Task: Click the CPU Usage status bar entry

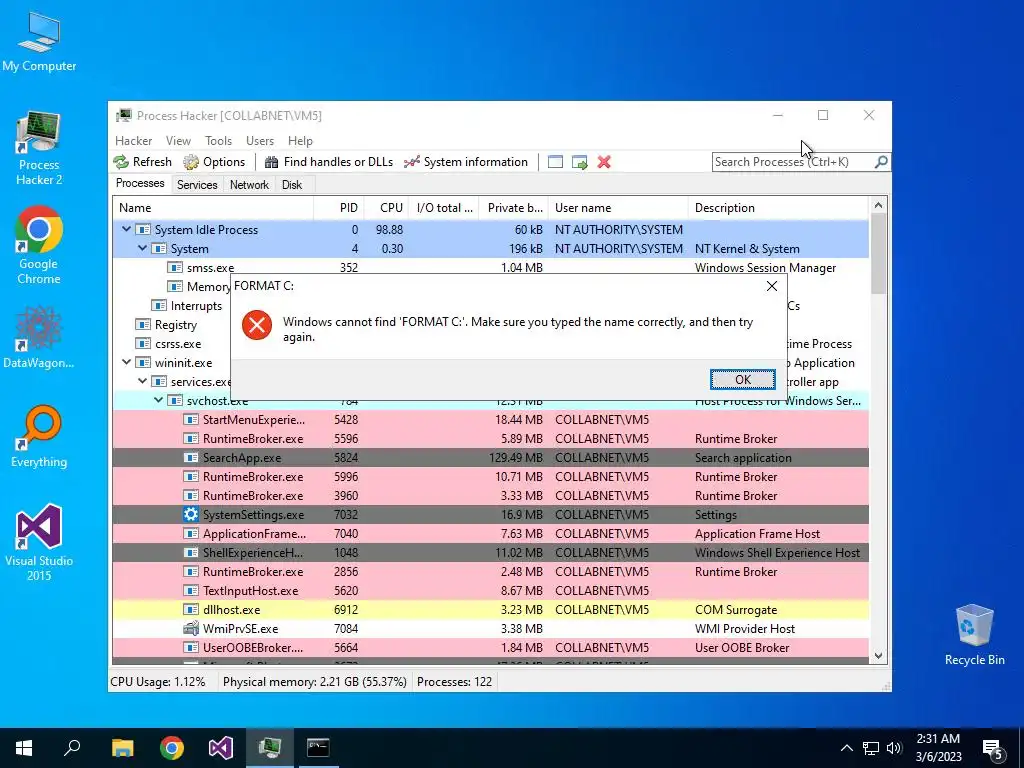Action: point(157,682)
